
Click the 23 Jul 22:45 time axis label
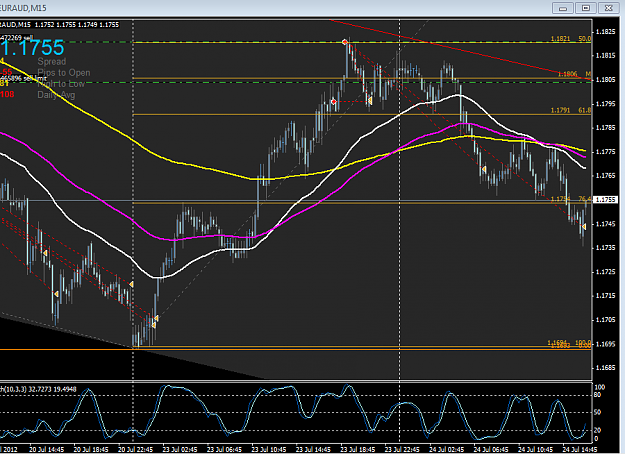click(402, 449)
